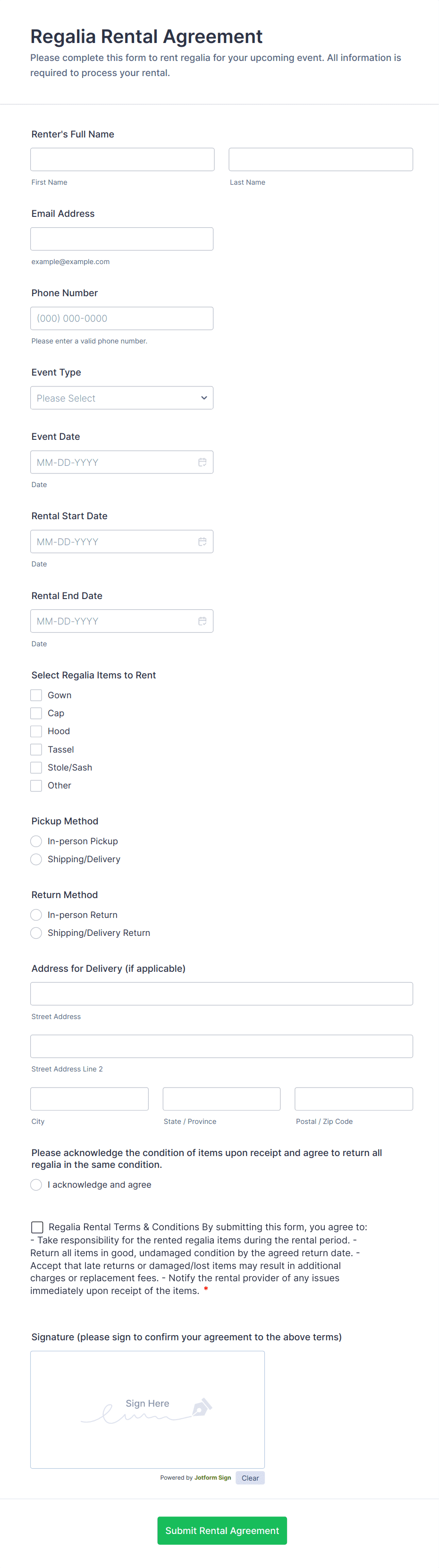Select In-person Pickup radio button
Image resolution: width=439 pixels, height=1568 pixels.
[x=36, y=841]
